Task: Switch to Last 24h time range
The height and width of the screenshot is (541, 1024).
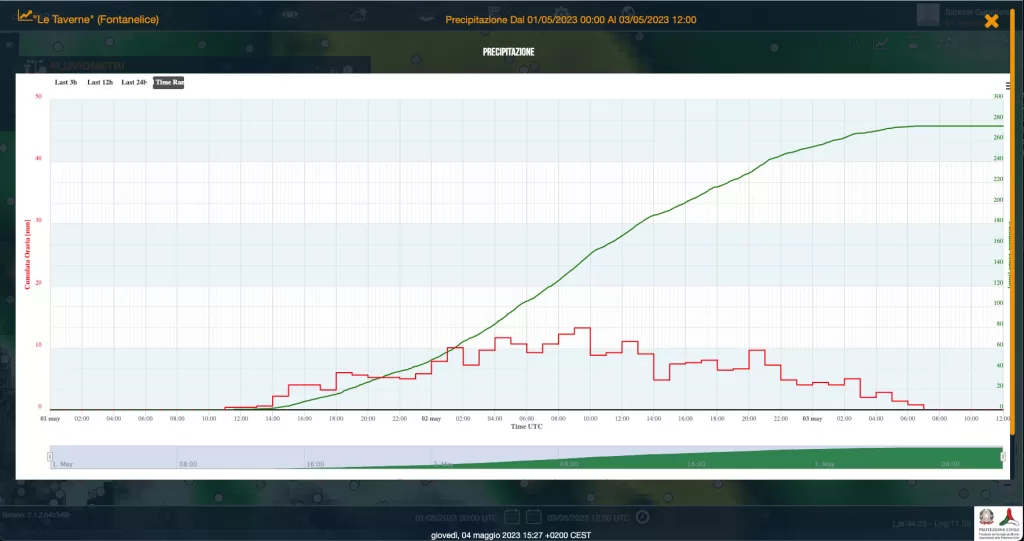Action: tap(134, 82)
